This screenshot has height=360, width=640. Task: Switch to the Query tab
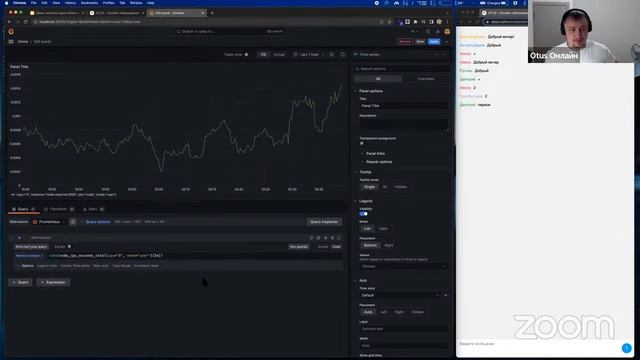(x=24, y=209)
